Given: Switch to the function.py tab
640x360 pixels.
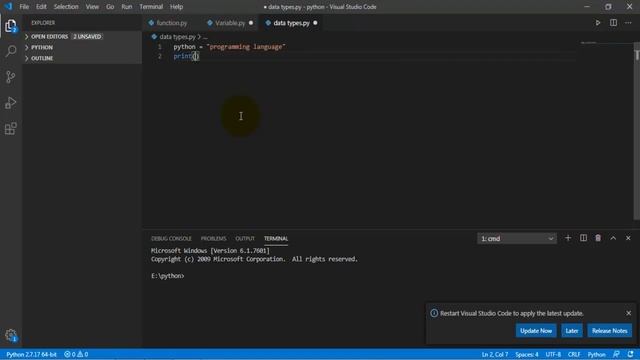Looking at the screenshot, I should point(171,23).
